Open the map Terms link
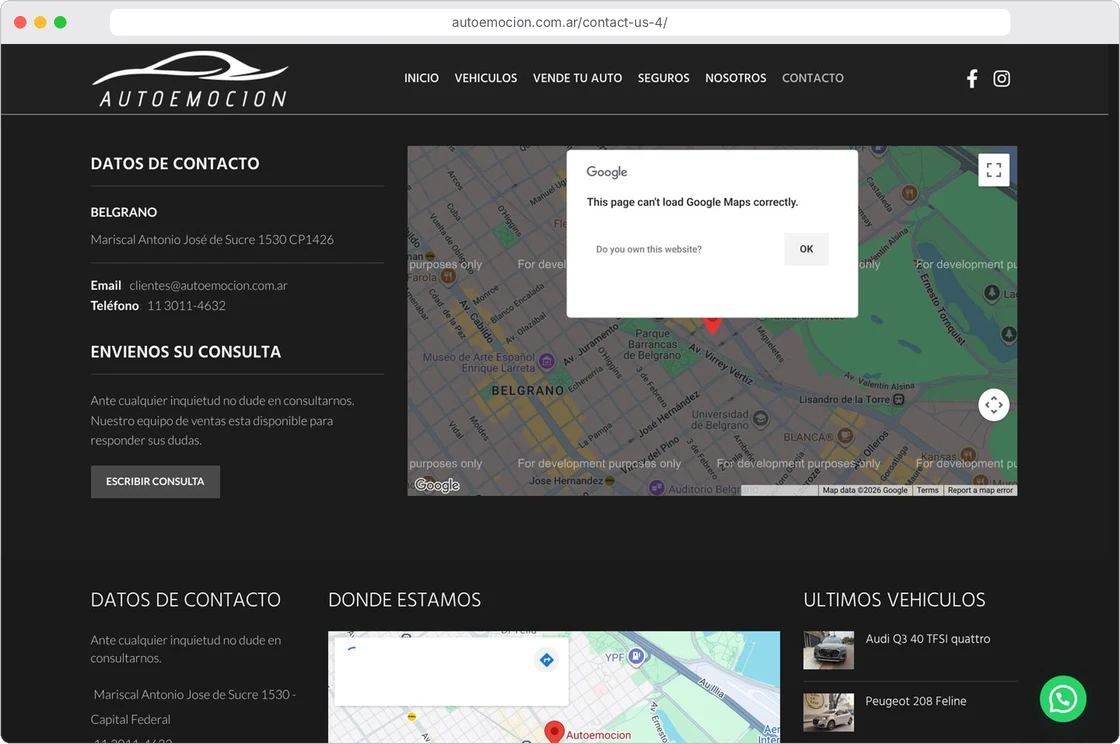 [927, 491]
